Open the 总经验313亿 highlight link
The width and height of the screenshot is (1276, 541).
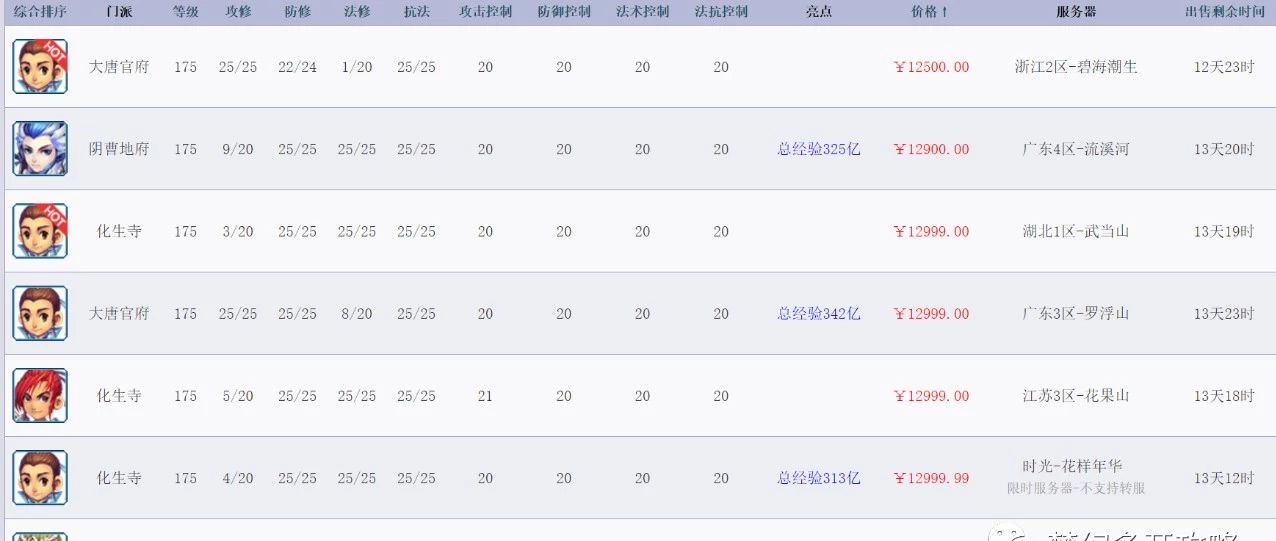coord(819,477)
